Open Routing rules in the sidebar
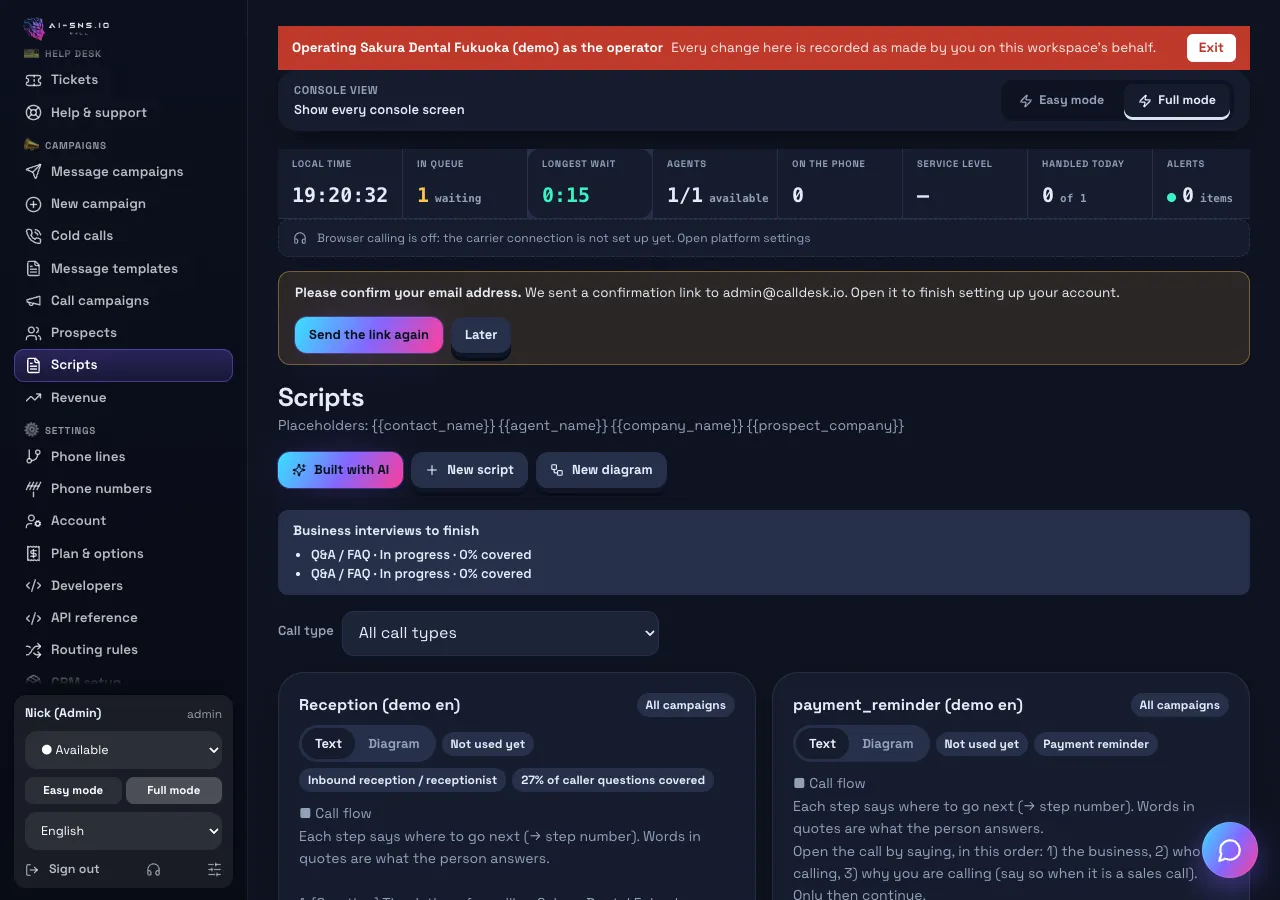The width and height of the screenshot is (1280, 900). [123, 650]
